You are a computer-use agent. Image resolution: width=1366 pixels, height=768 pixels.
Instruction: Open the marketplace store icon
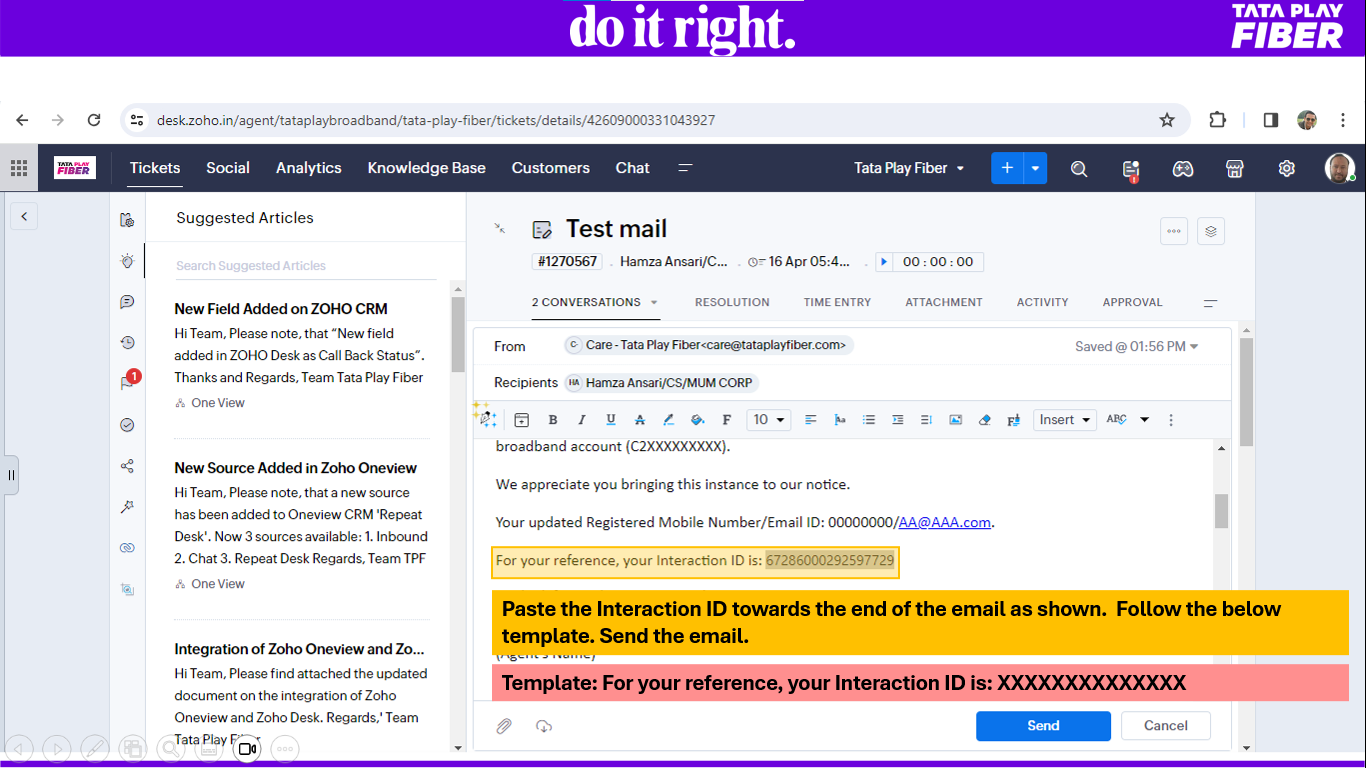[x=1235, y=169]
